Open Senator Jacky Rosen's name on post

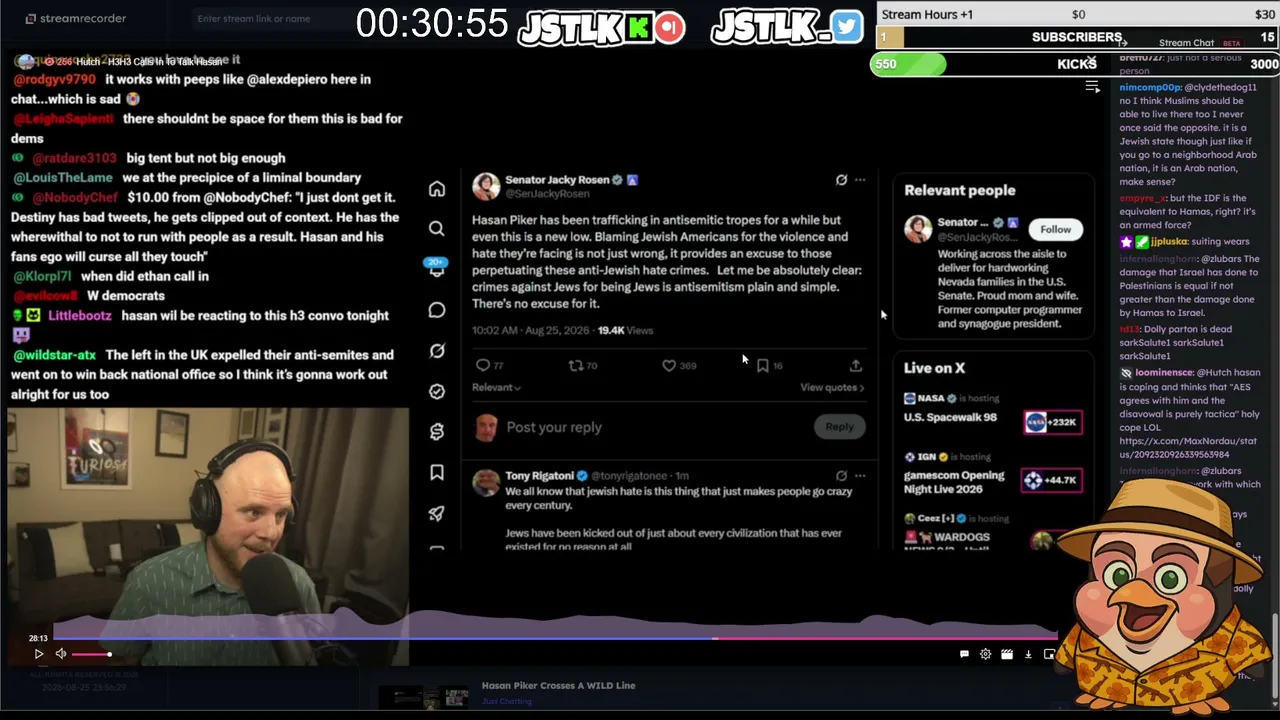557,180
